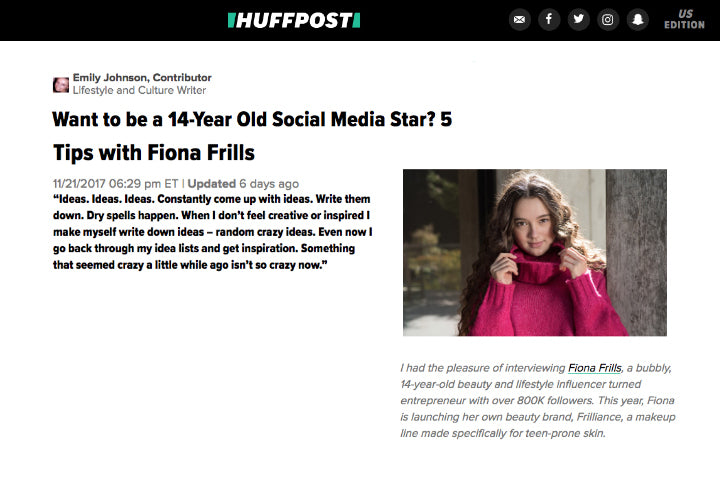Open the photo of girl in pink sweater
This screenshot has height=480, width=720.
[535, 252]
